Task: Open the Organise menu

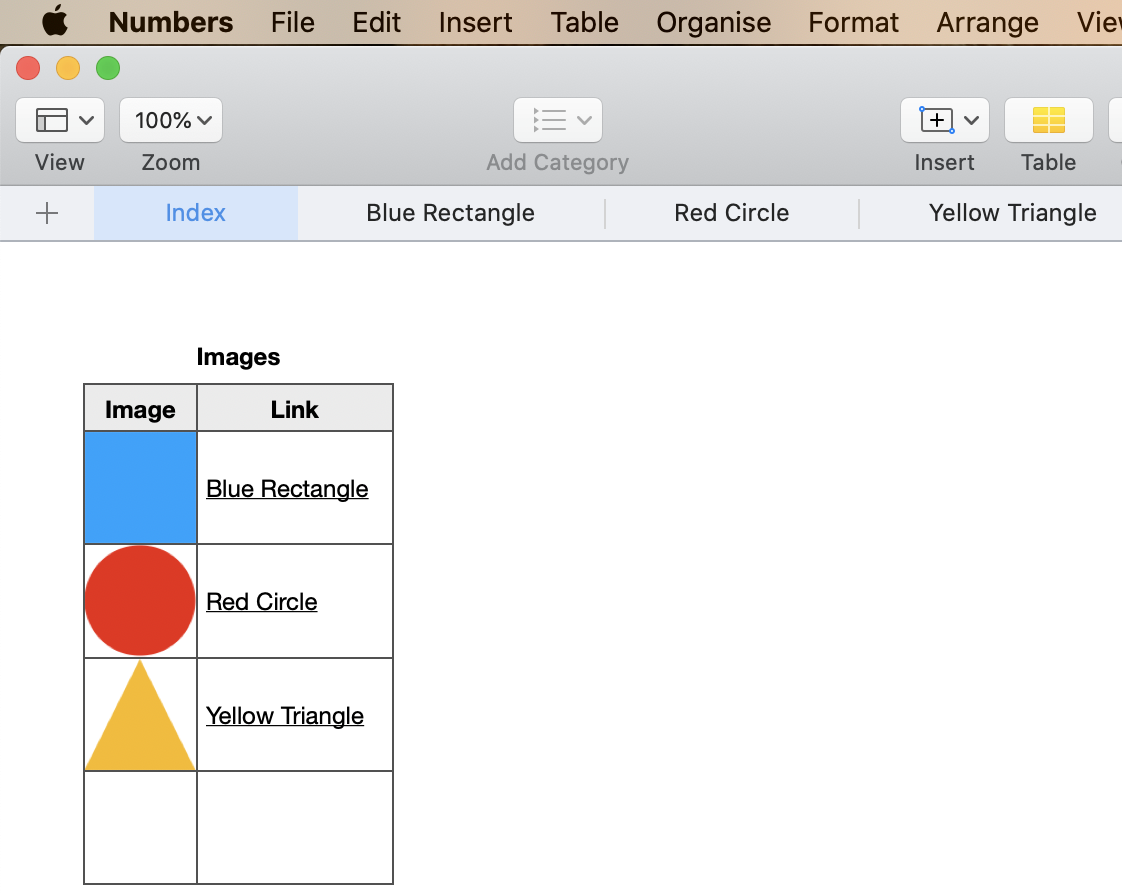Action: 713,22
